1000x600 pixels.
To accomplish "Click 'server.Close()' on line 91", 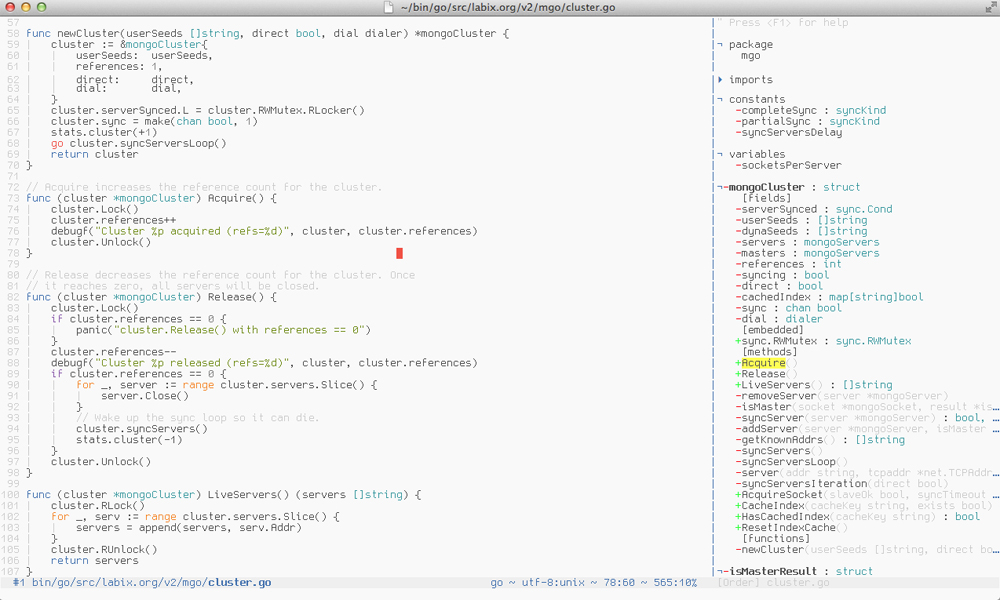I will (145, 396).
